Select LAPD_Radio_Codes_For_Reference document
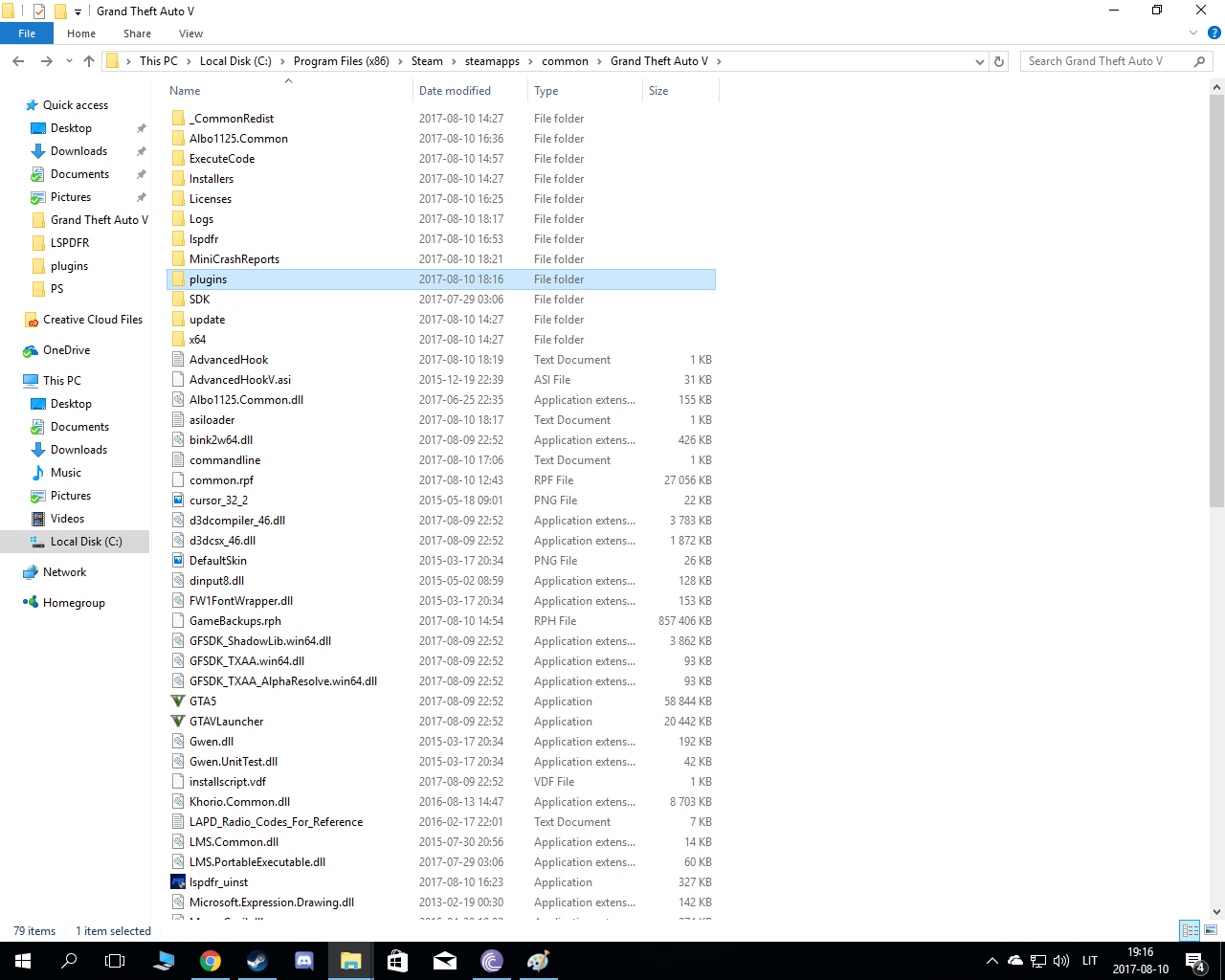Screen dimensions: 1225x980 coord(441,822)
